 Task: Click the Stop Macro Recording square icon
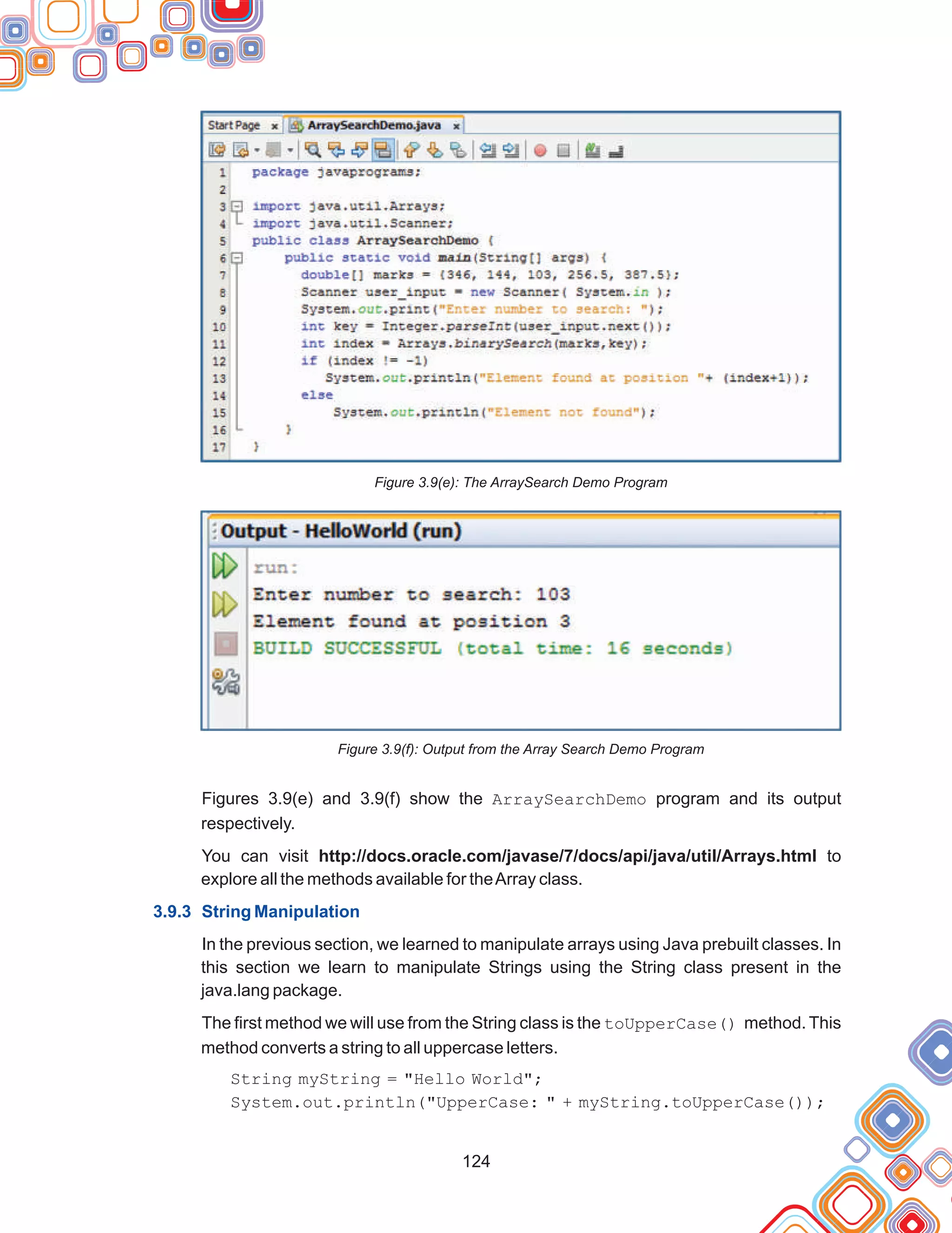coord(563,151)
